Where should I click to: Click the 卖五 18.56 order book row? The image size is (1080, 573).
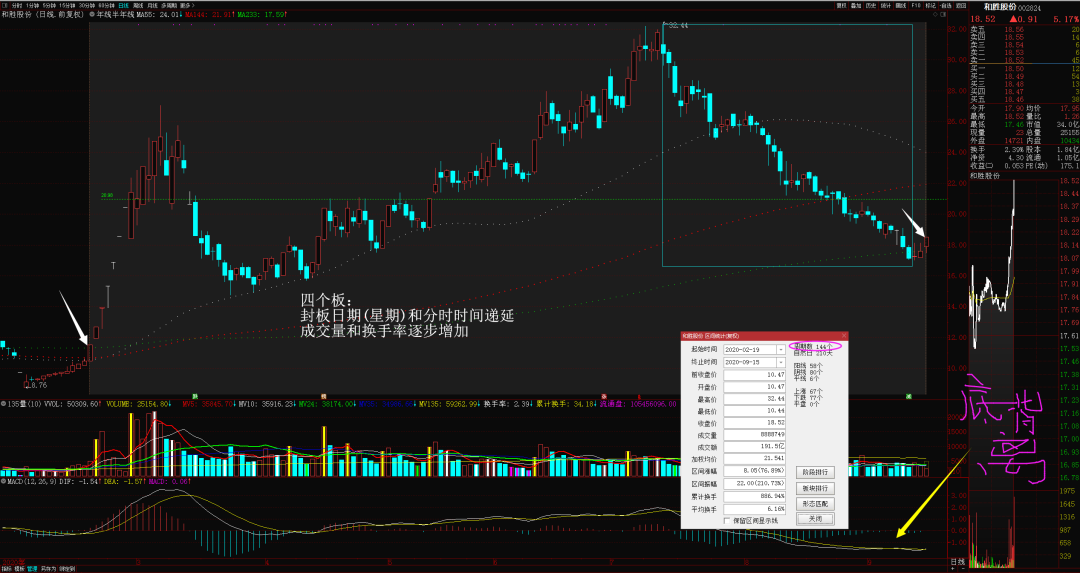pos(1024,30)
